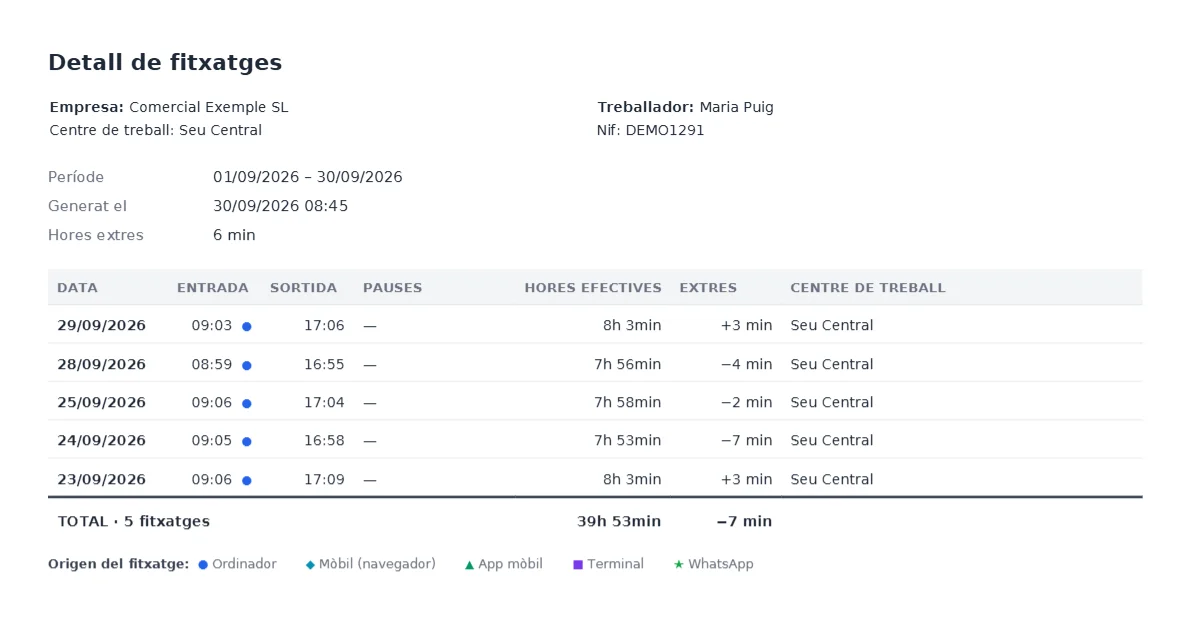1190x632 pixels.
Task: Click the PAUSES column header
Action: click(392, 288)
